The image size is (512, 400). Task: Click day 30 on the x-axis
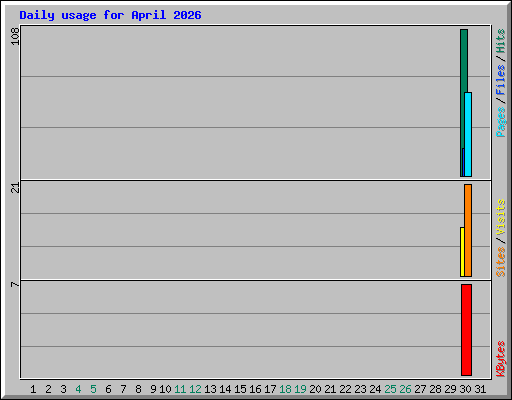coord(465,389)
